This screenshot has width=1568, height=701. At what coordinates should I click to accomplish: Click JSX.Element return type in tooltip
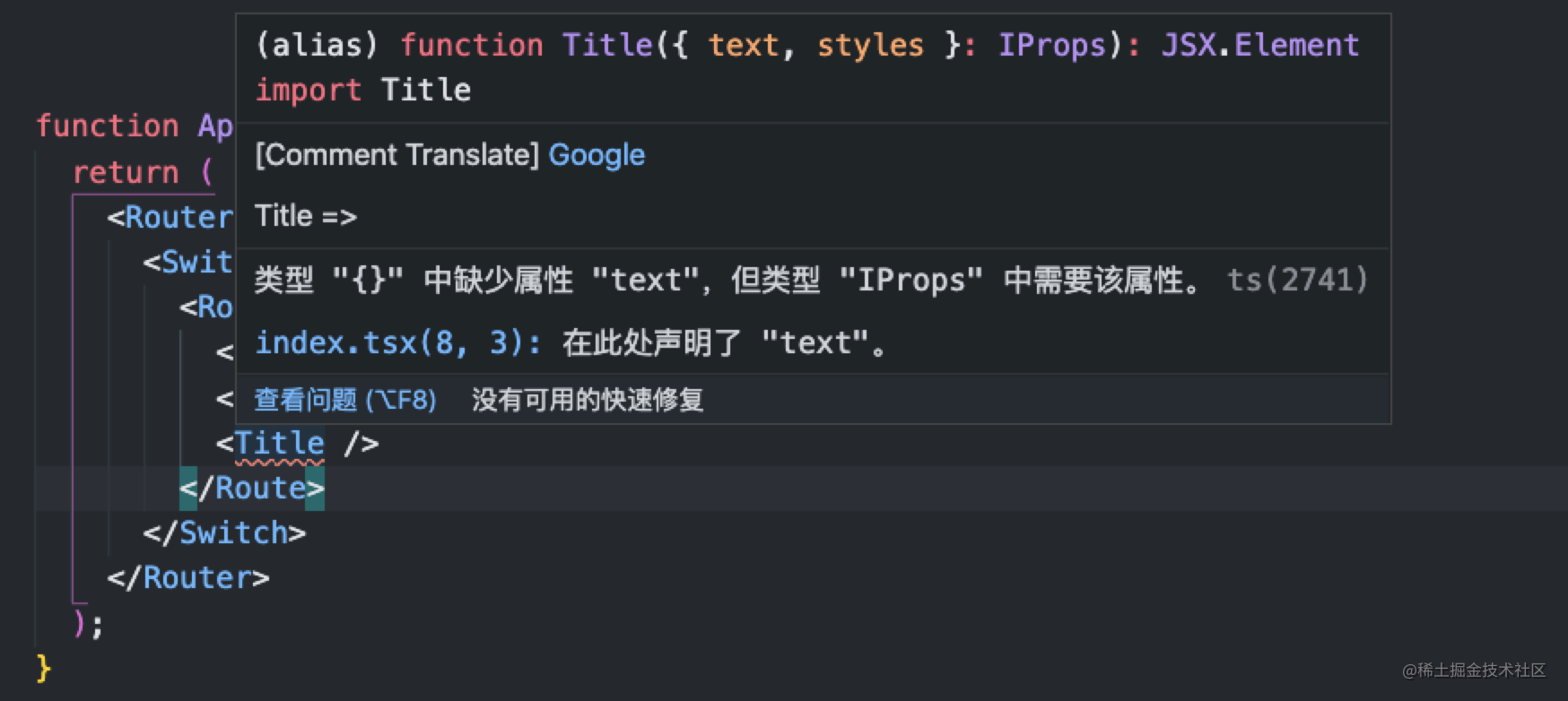[1259, 45]
